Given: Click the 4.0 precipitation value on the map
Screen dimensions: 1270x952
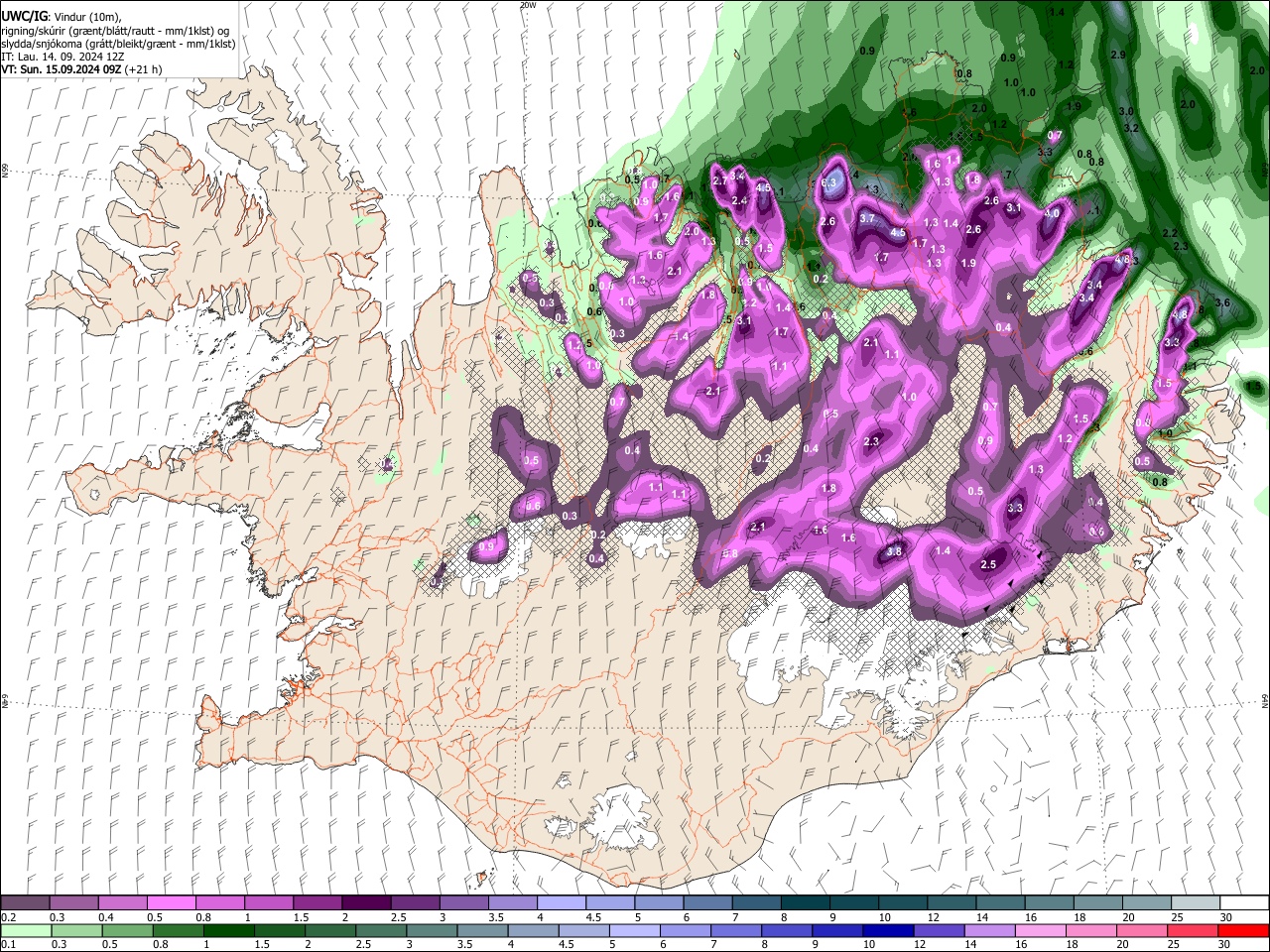Looking at the screenshot, I should point(1053,213).
